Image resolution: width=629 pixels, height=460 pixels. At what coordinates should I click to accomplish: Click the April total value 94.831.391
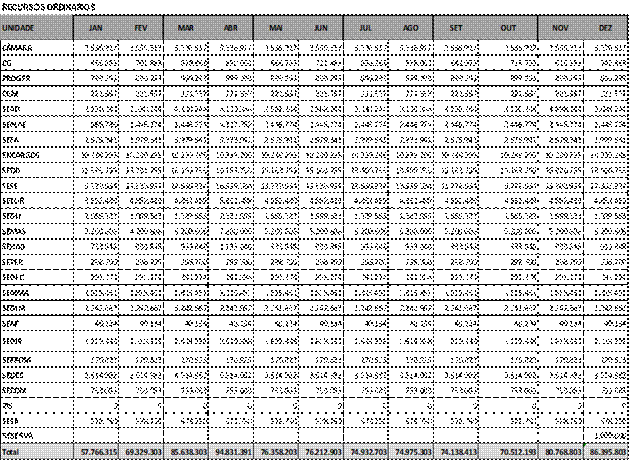pyautogui.click(x=231, y=452)
